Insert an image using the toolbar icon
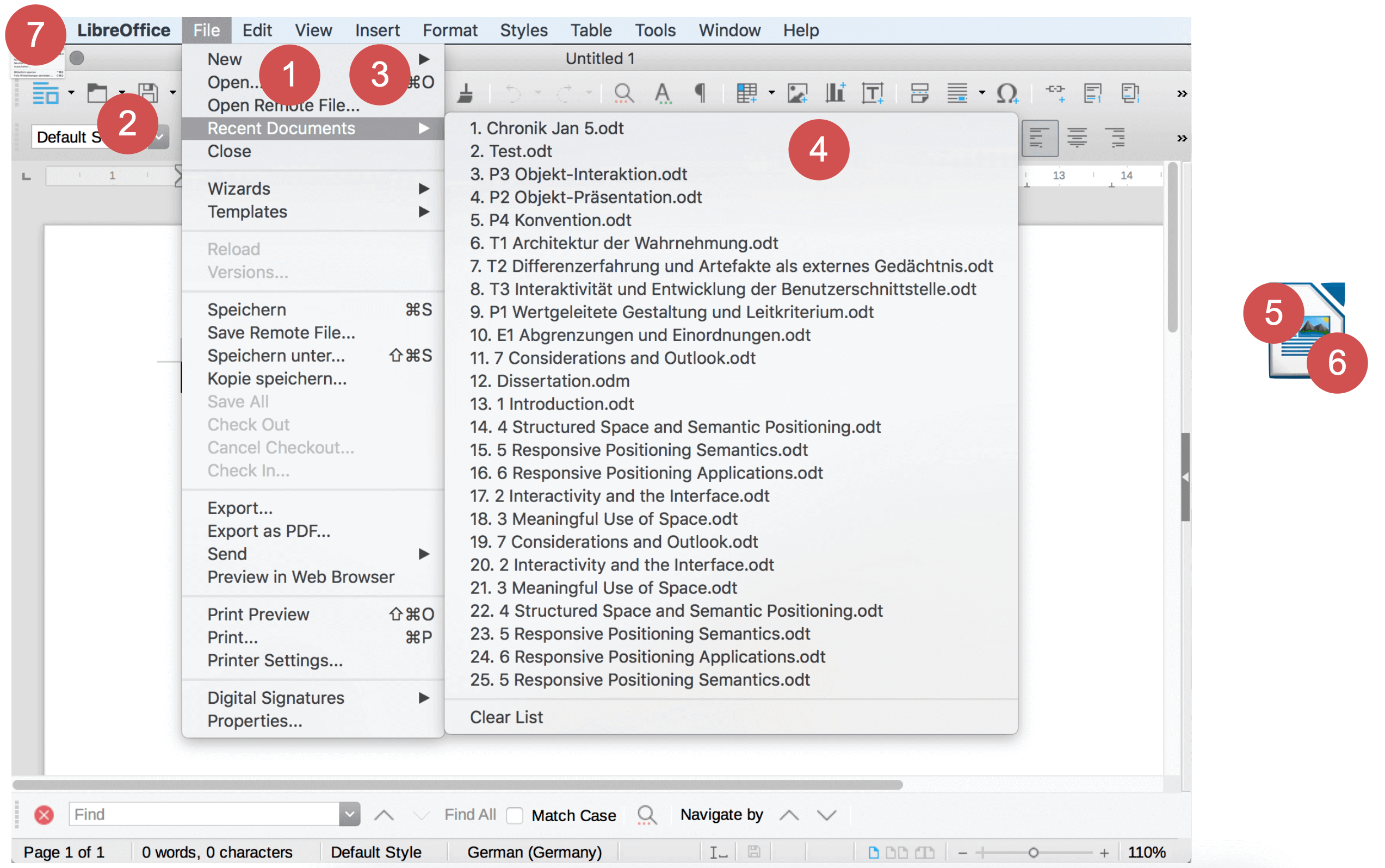 (798, 92)
